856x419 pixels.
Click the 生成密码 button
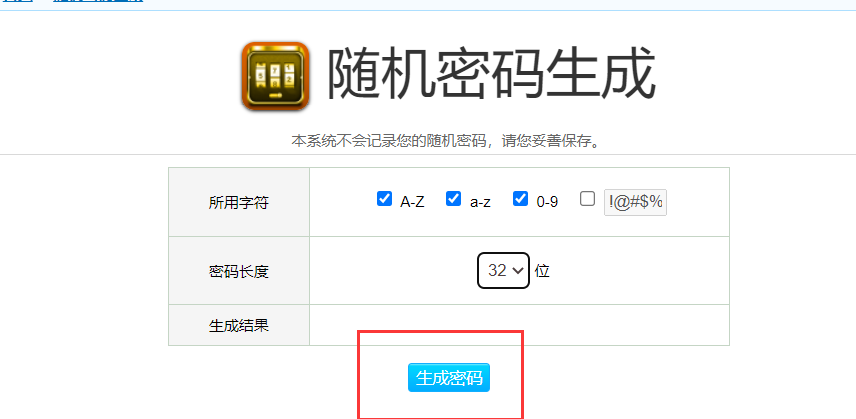point(449,378)
